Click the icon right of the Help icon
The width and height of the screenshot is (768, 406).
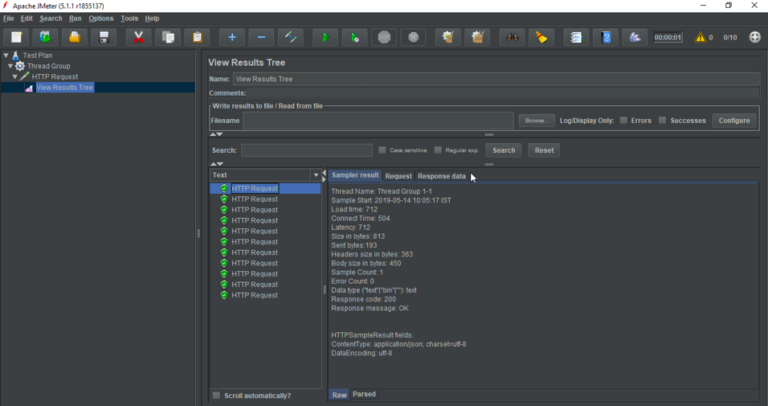[x=635, y=37]
